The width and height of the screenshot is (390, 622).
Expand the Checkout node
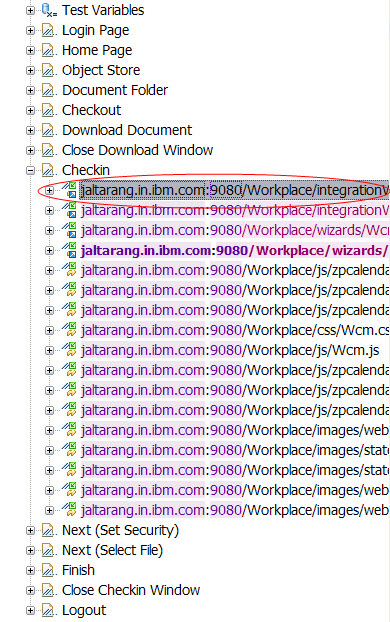point(31,110)
